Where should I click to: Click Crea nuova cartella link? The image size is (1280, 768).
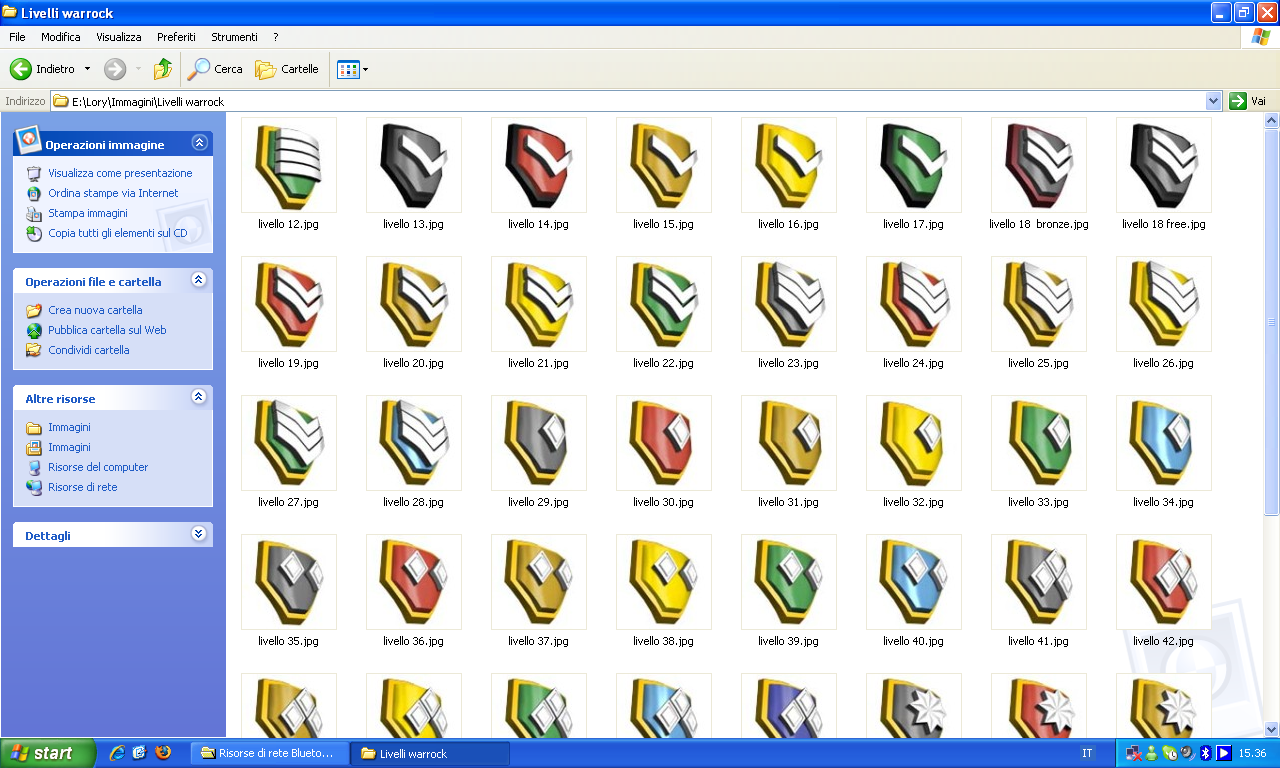(x=95, y=310)
